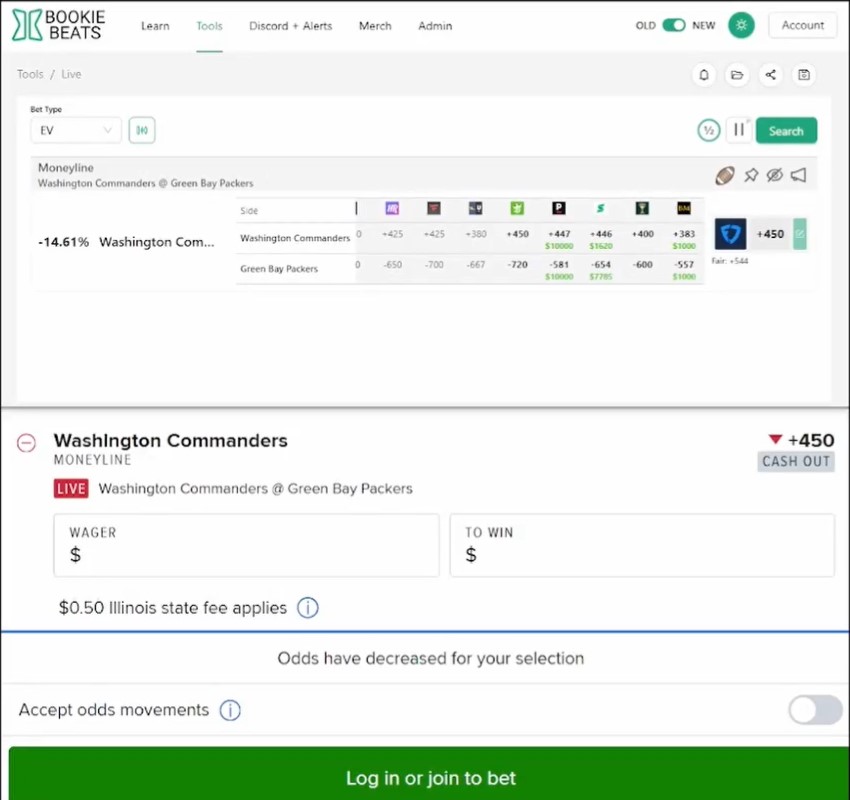This screenshot has height=800, width=850.
Task: Click the megaphone icon on the game row
Action: coord(797,174)
